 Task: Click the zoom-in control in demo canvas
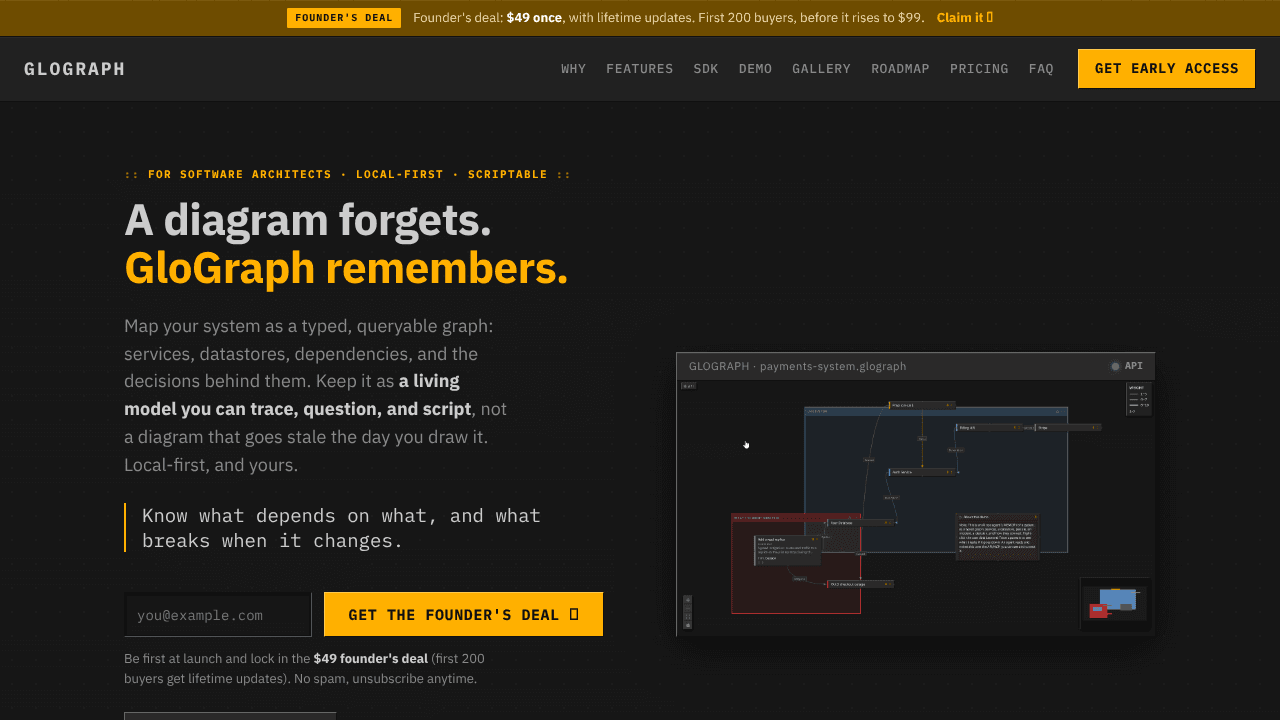click(688, 600)
